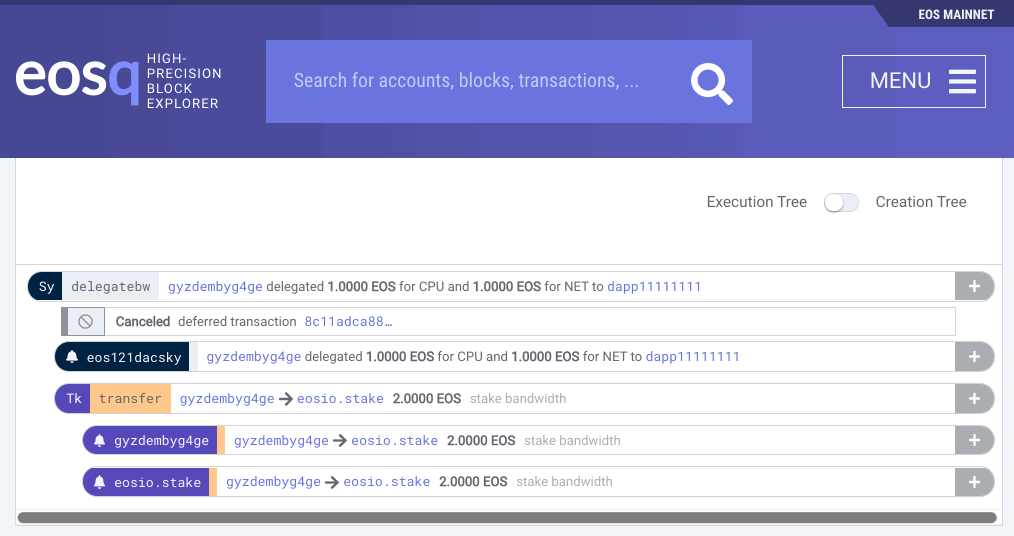Click stake bandwidth memo in eosio.stake notification row
Image resolution: width=1014 pixels, height=536 pixels.
tap(564, 482)
